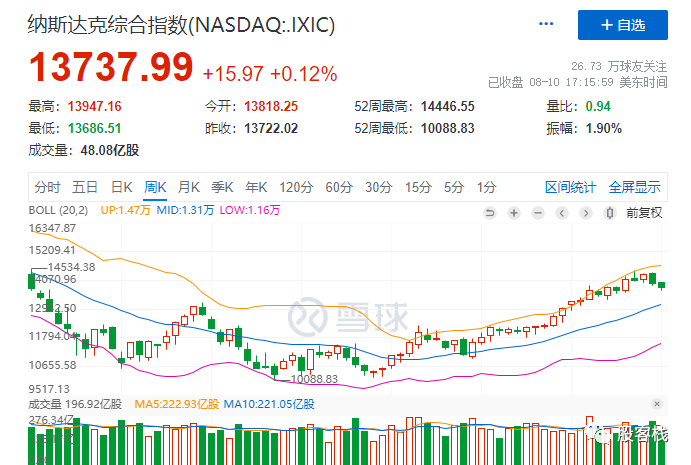Click the LOW:1.16万 Bollinger value
691x465 pixels.
click(x=250, y=210)
